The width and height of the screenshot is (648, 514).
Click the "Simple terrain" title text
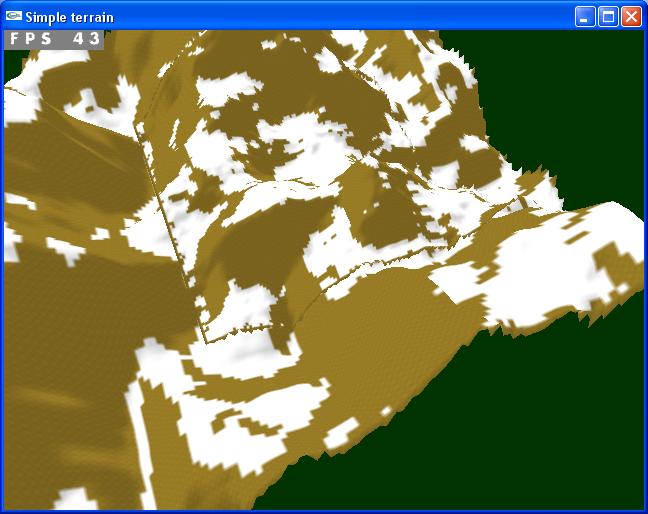(69, 17)
